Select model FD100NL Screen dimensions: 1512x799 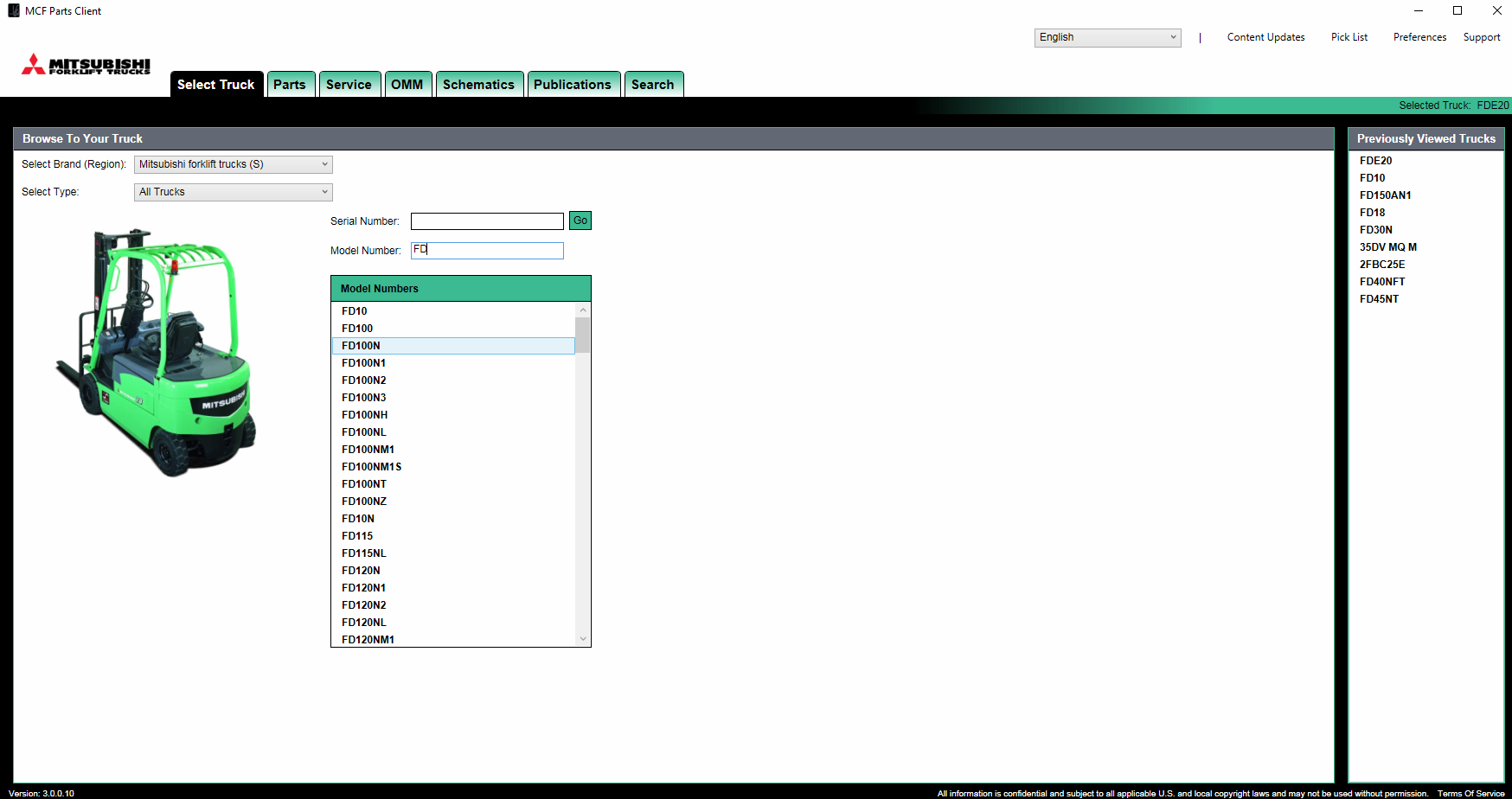[453, 432]
